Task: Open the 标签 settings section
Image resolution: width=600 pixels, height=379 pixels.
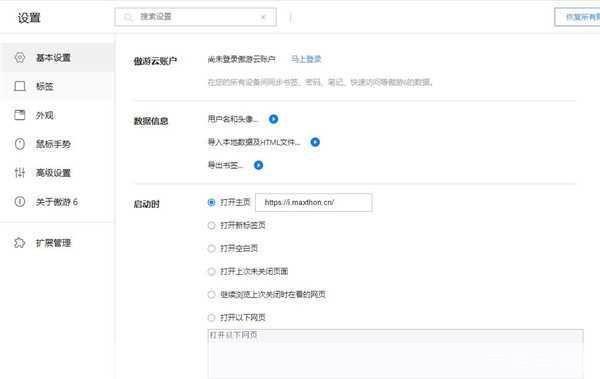Action: [x=57, y=87]
